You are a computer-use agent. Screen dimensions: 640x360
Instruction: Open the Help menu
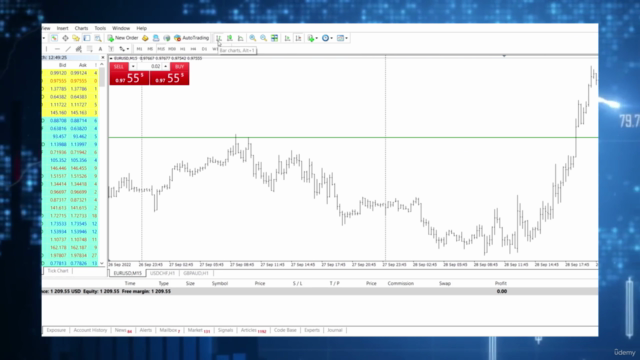[x=142, y=28]
